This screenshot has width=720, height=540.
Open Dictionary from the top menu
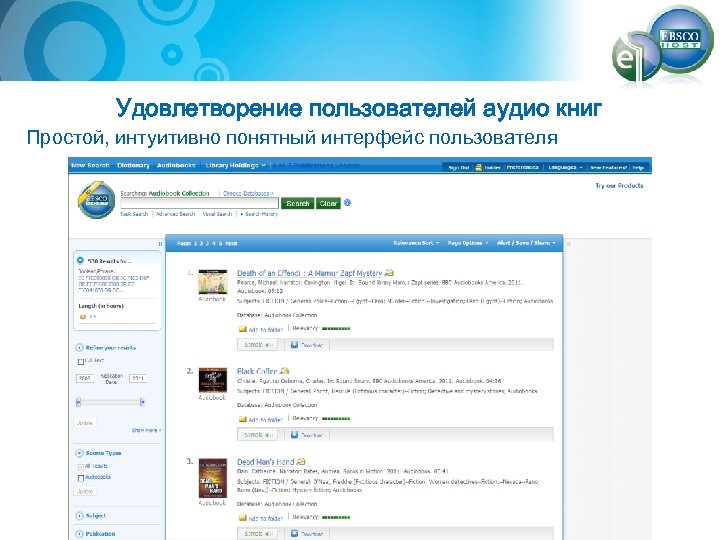[133, 165]
